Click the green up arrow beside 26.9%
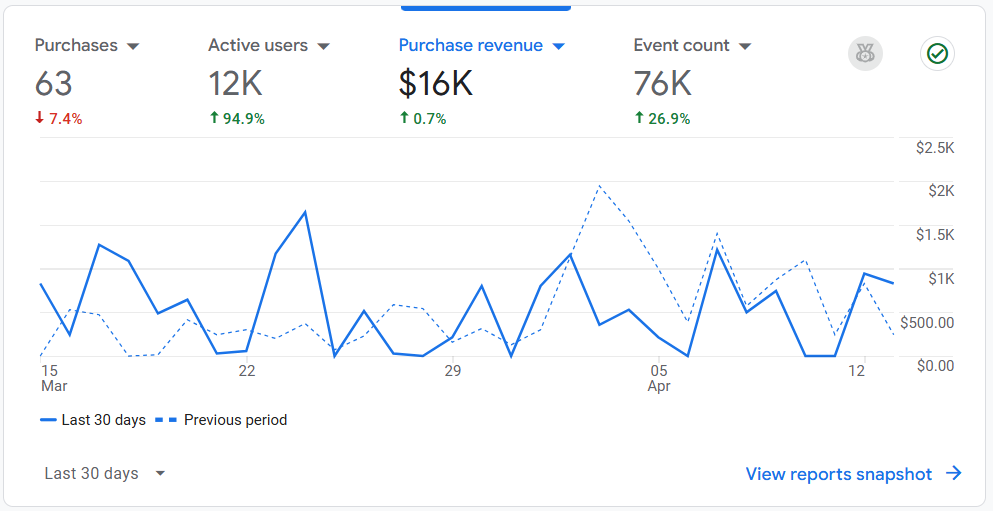This screenshot has height=511, width=993. [639, 118]
